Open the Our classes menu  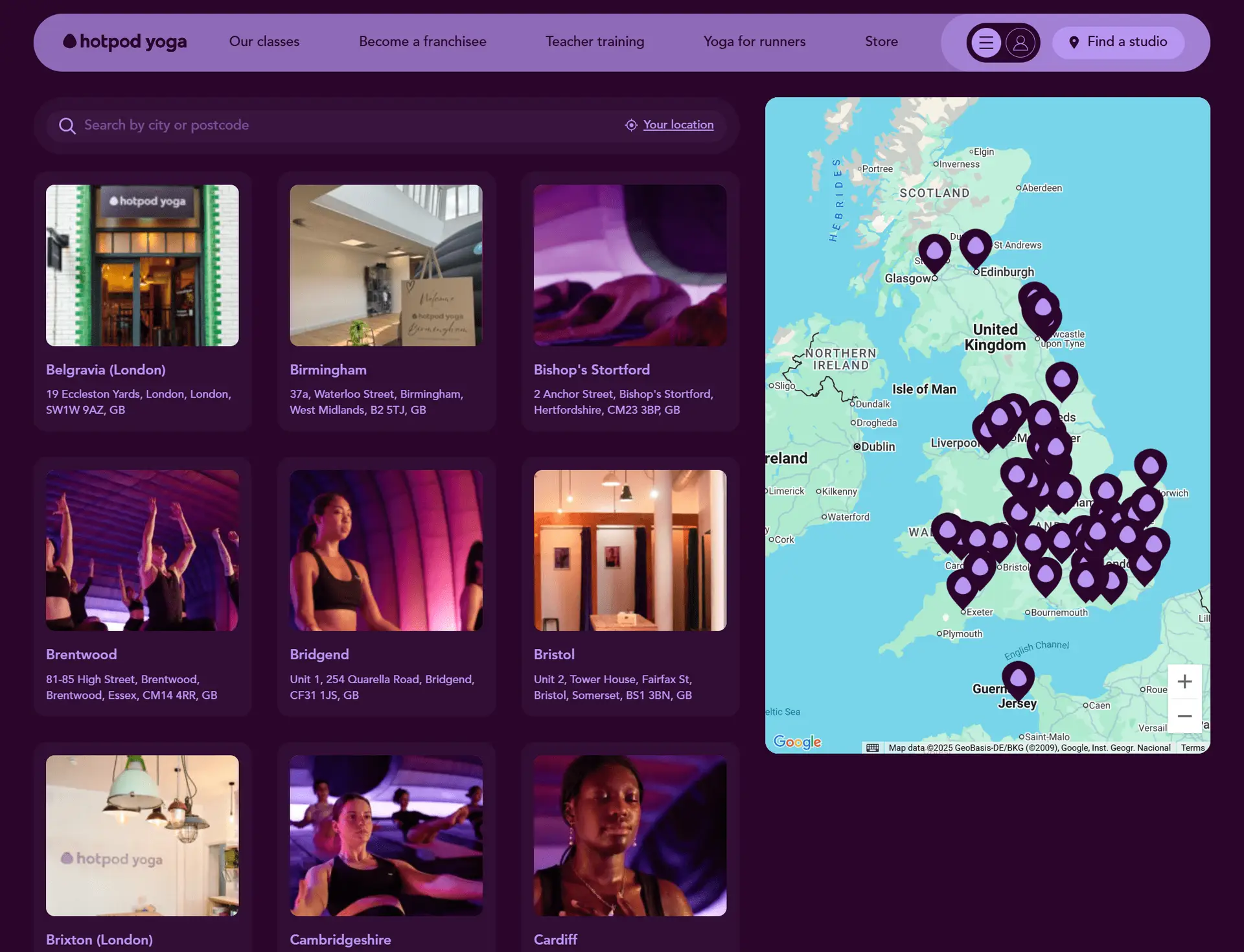264,42
